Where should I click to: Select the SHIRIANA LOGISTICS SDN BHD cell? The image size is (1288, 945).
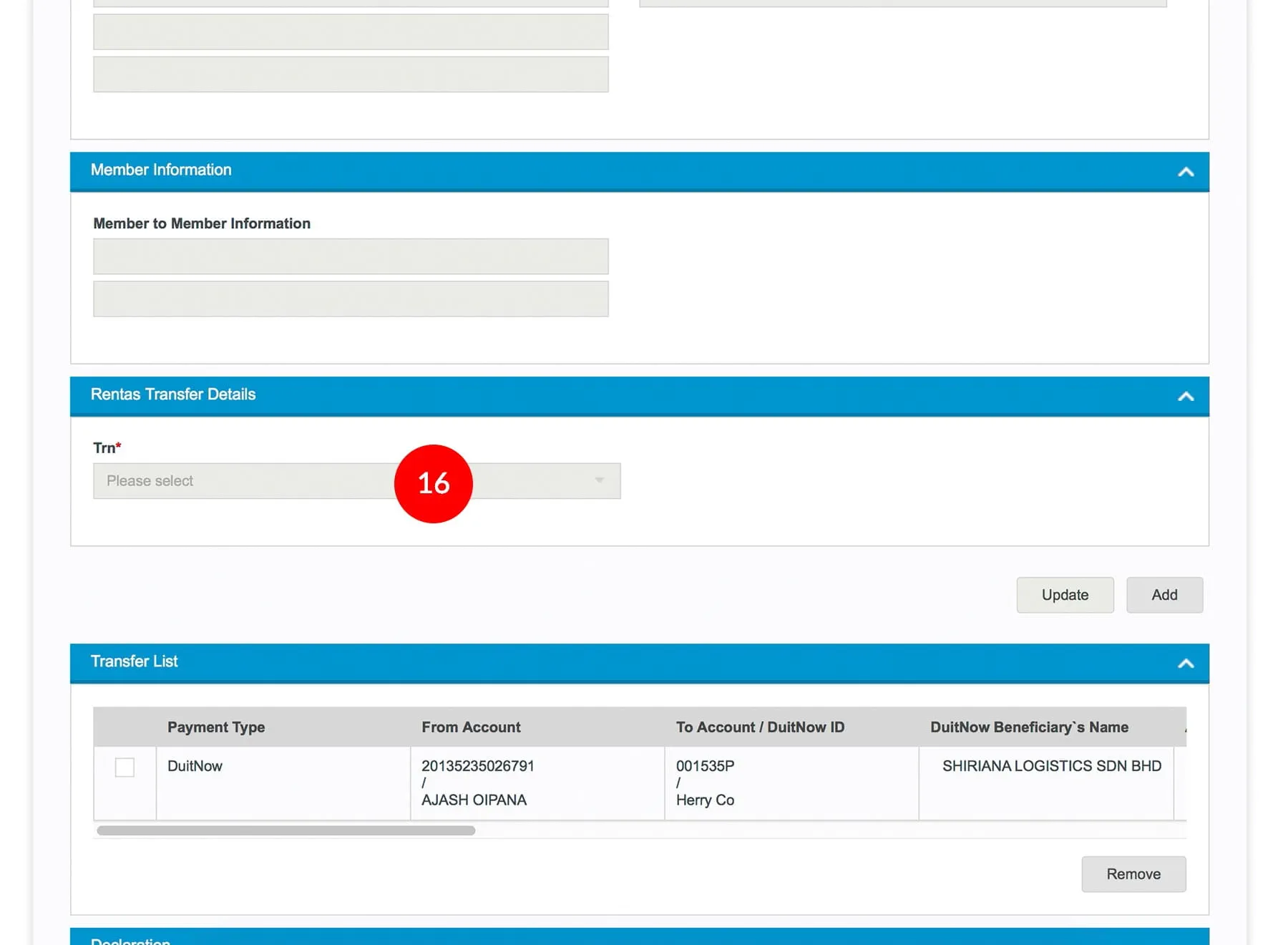[1051, 766]
